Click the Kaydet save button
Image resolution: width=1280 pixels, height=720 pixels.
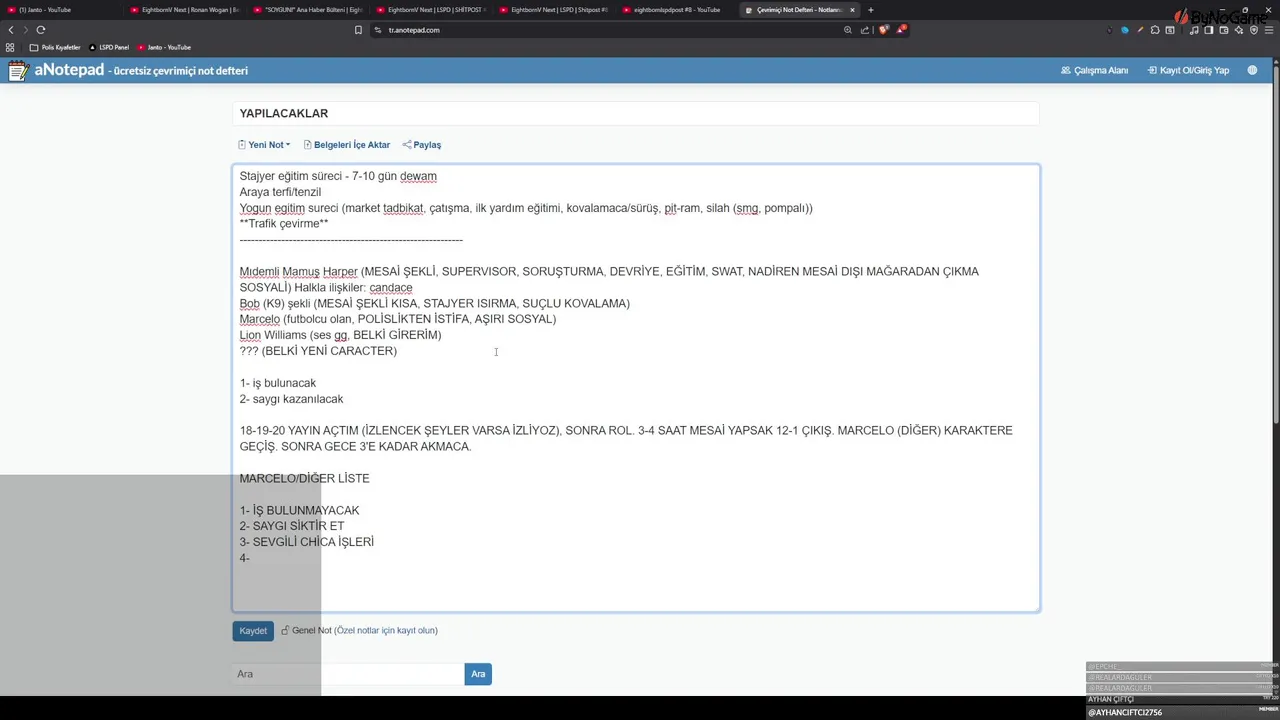253,631
